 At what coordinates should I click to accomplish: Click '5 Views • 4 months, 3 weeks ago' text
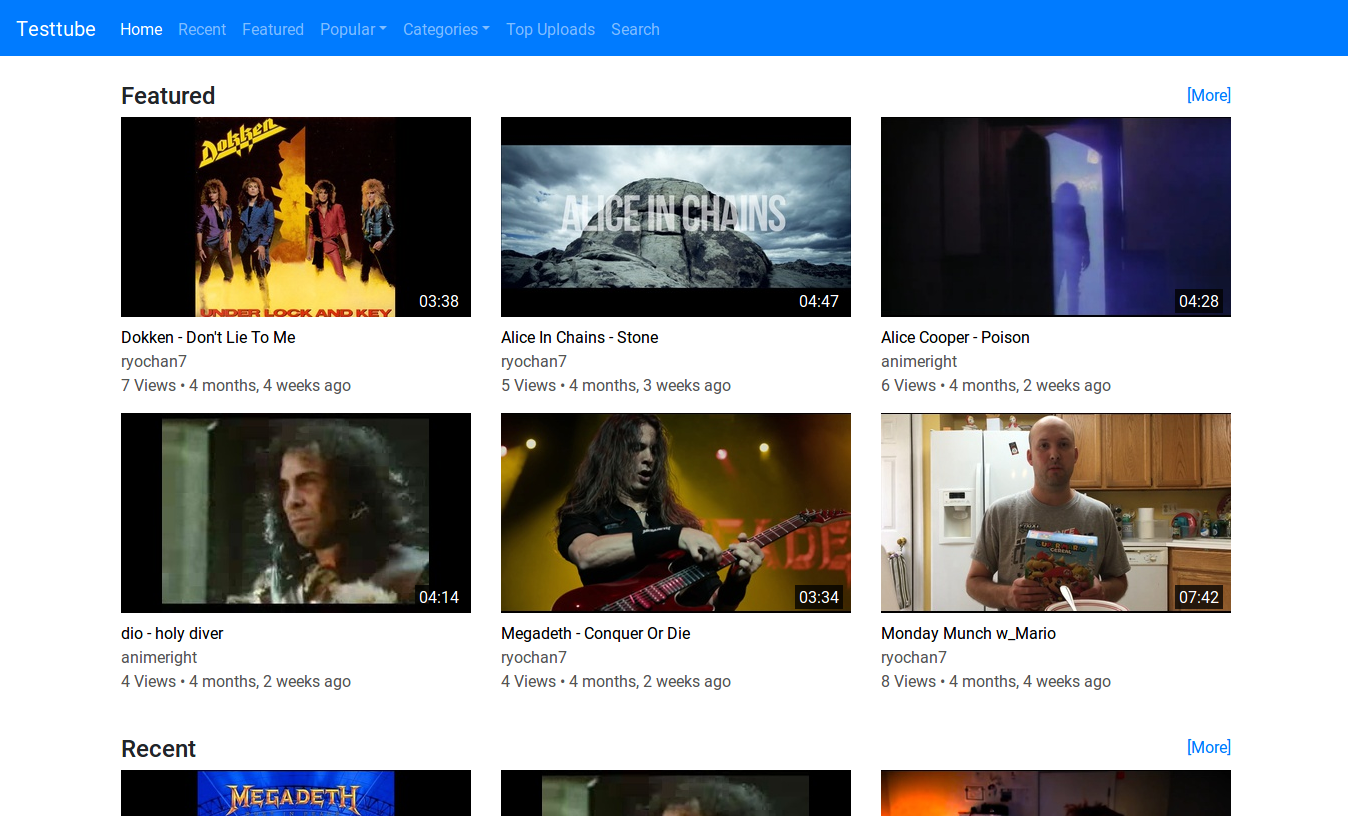(x=616, y=385)
